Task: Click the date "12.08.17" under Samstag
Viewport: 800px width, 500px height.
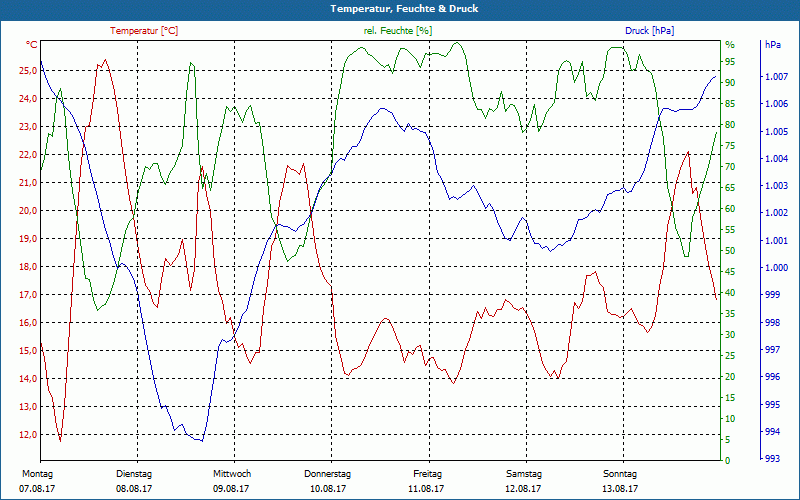Action: [523, 489]
